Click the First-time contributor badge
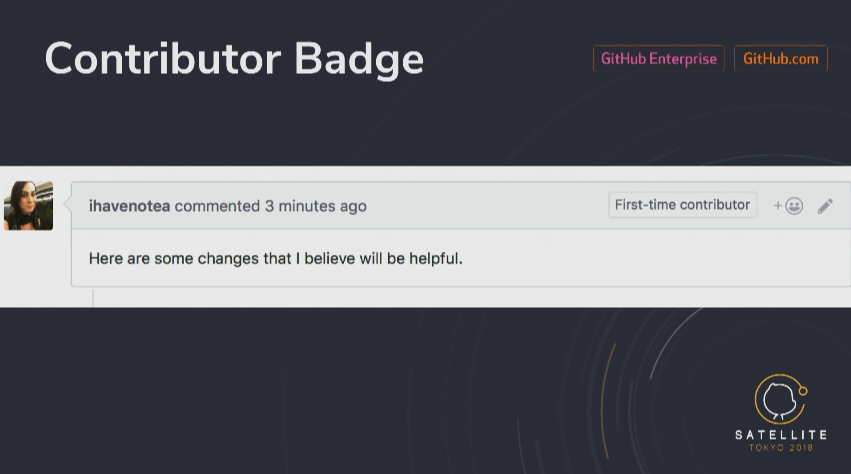This screenshot has height=474, width=851. [x=682, y=205]
